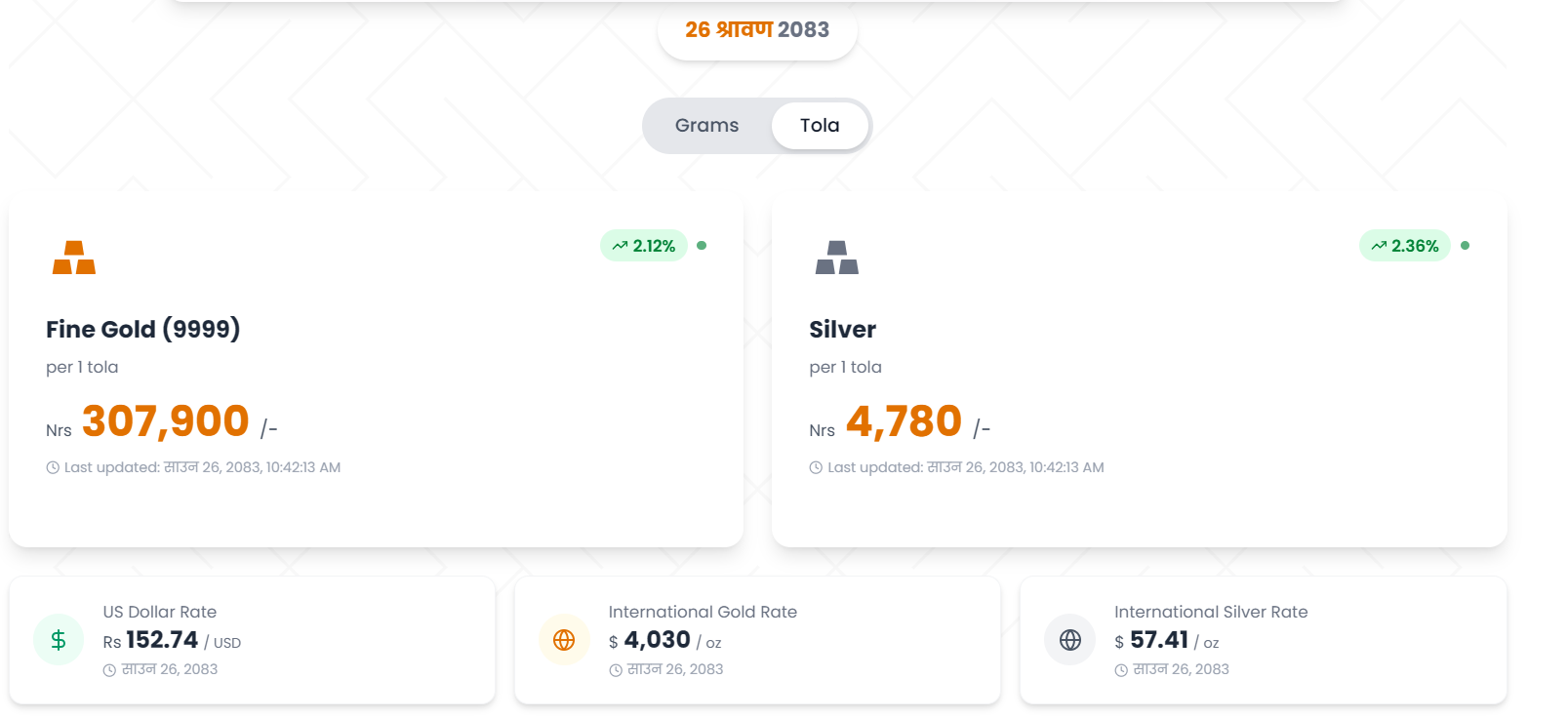Click the gold price 307,900
The width and height of the screenshot is (1568, 719).
166,421
